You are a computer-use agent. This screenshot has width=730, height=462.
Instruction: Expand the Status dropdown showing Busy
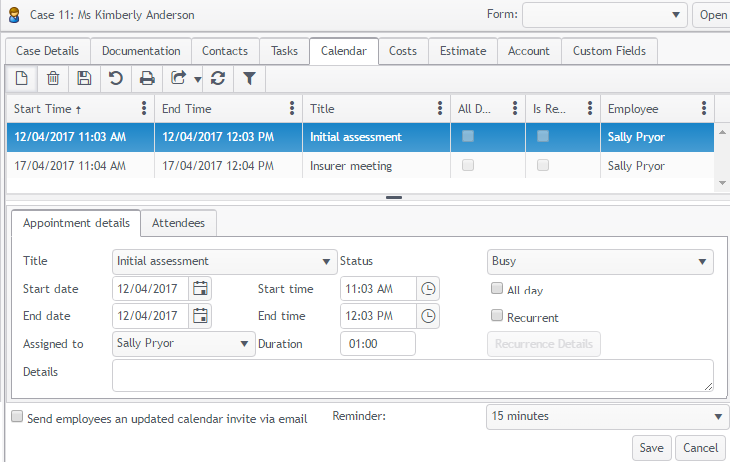click(x=599, y=262)
